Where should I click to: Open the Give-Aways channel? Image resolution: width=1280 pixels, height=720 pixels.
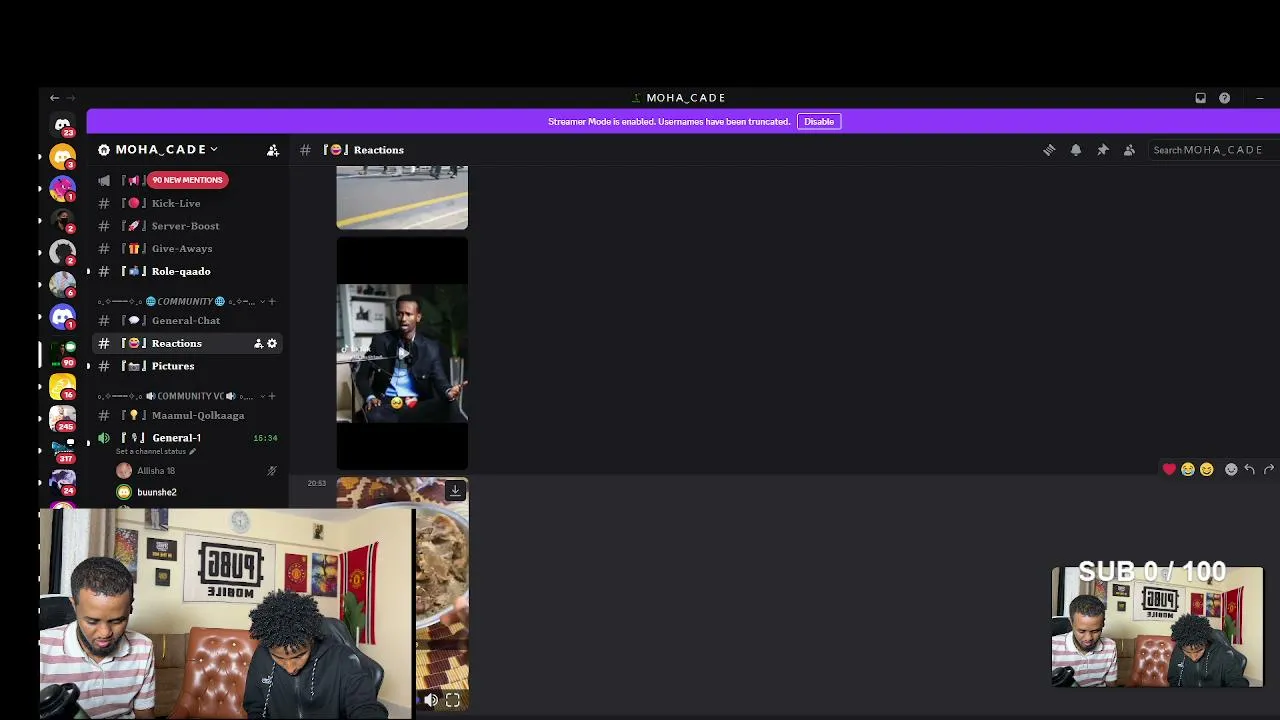[188, 248]
